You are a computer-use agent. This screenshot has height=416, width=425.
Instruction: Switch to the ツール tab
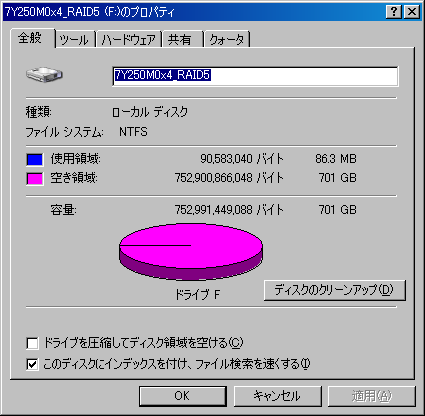coord(74,40)
